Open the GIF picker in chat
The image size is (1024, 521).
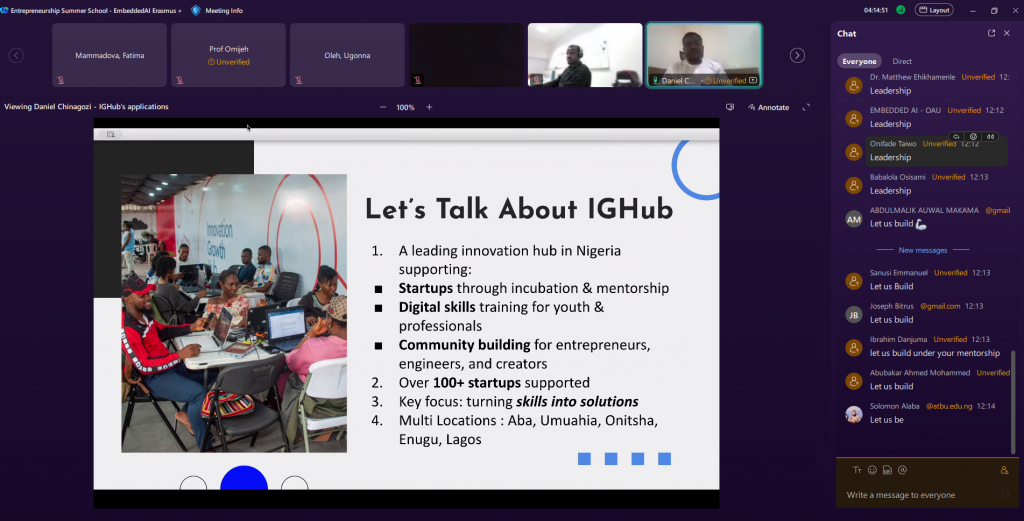(x=887, y=470)
